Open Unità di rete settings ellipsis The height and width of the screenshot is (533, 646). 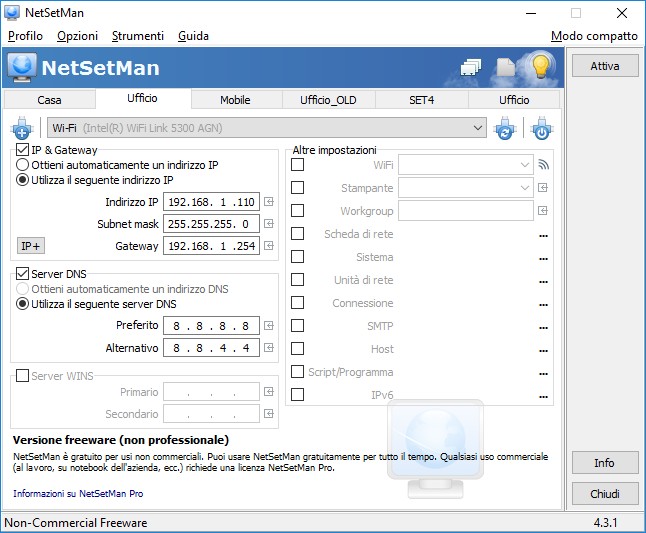coord(543,282)
